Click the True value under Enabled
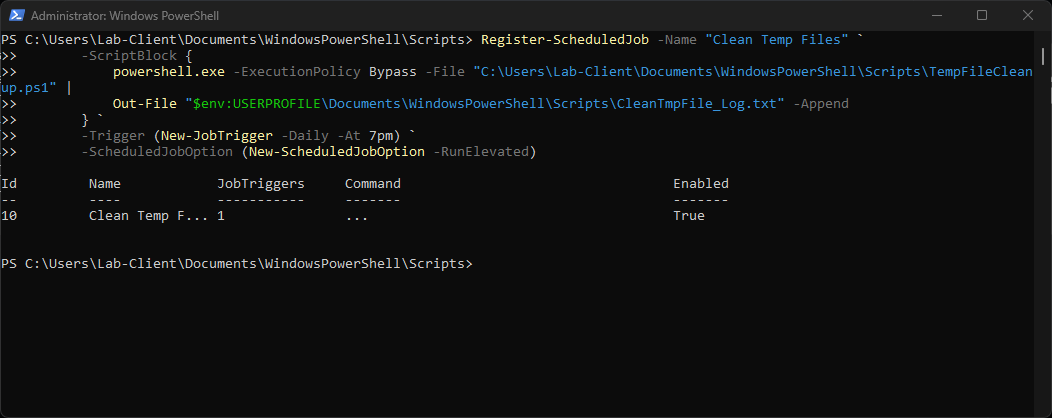1052x418 pixels. click(x=688, y=216)
